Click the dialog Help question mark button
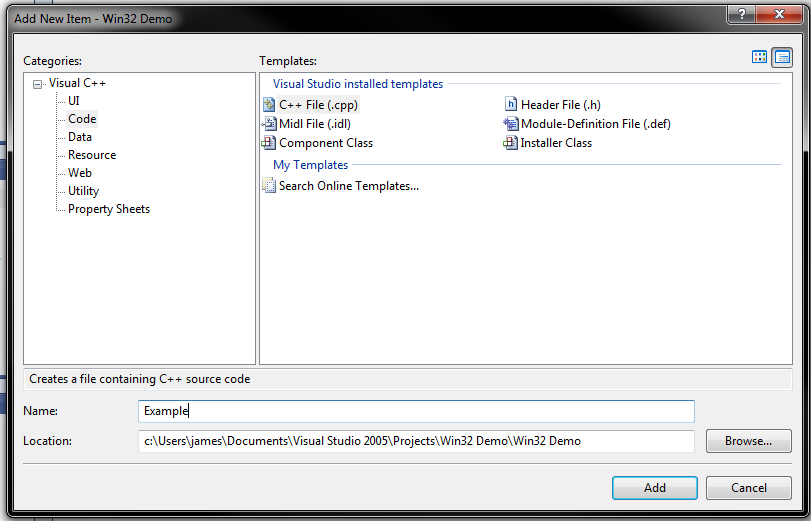 pyautogui.click(x=741, y=14)
